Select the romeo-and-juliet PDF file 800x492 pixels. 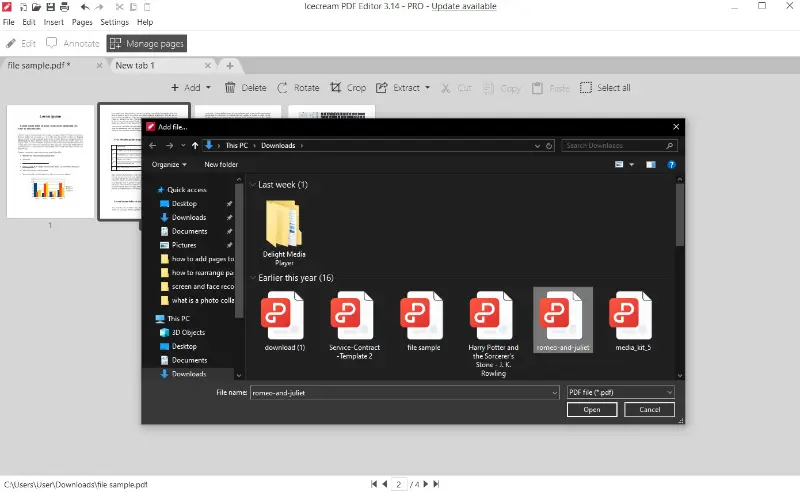pyautogui.click(x=563, y=320)
